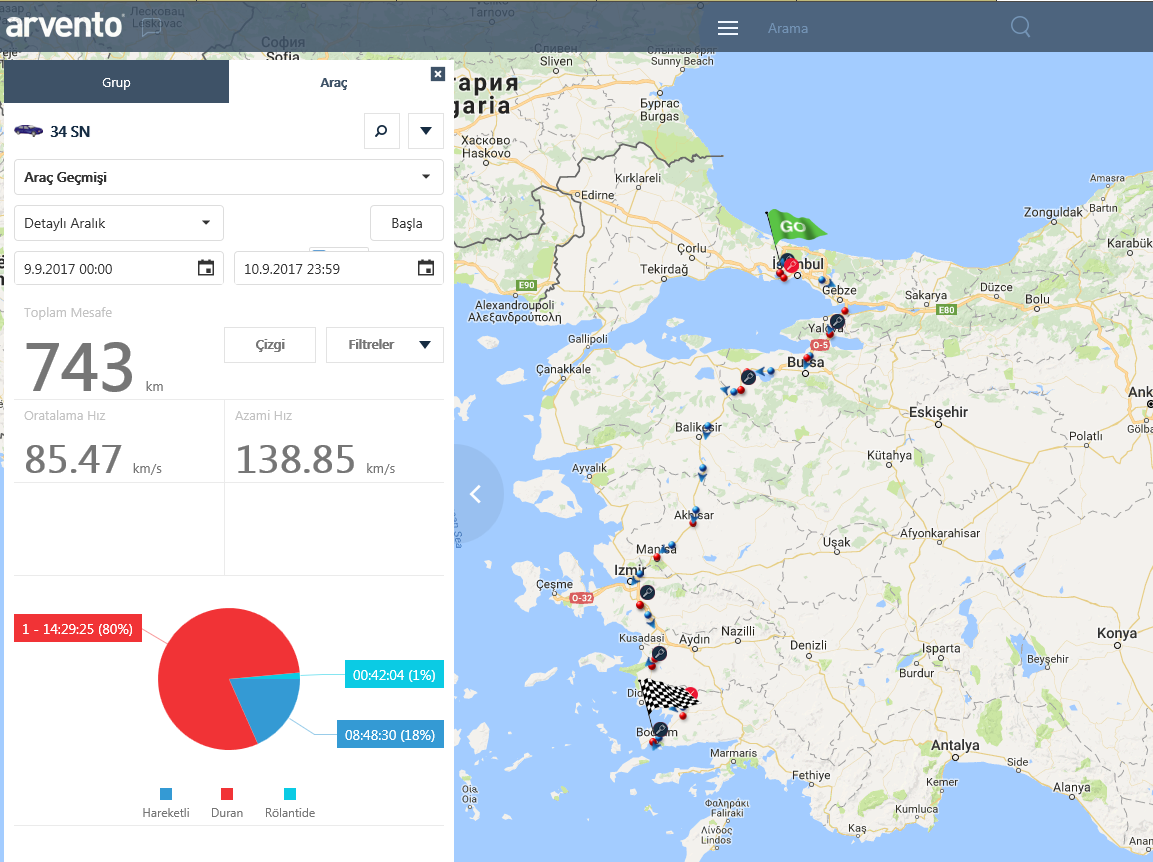Click the 00:42:04 (1%) label
1153x862 pixels.
[394, 674]
